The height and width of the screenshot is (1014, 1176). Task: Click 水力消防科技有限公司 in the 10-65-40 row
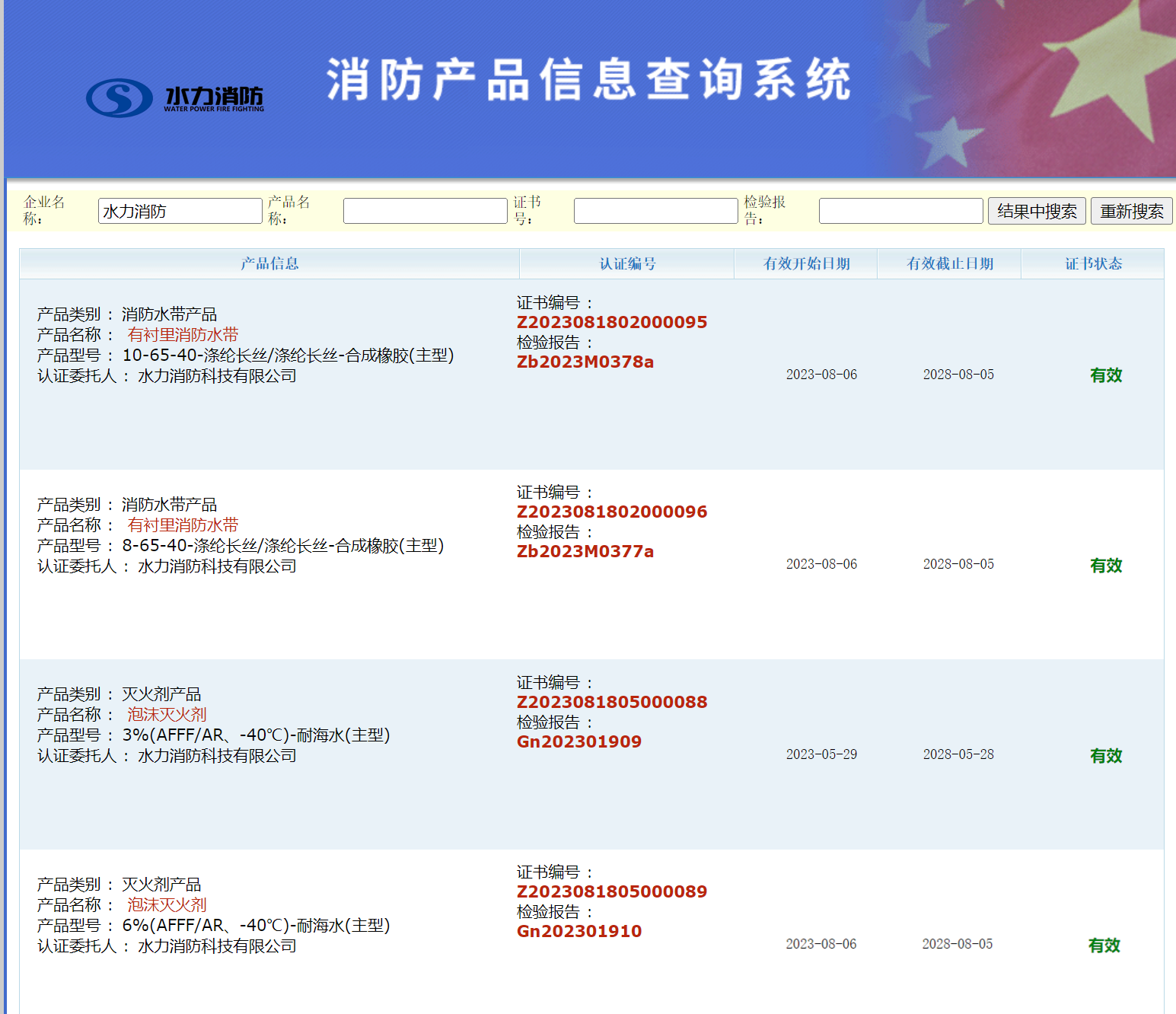coord(217,376)
